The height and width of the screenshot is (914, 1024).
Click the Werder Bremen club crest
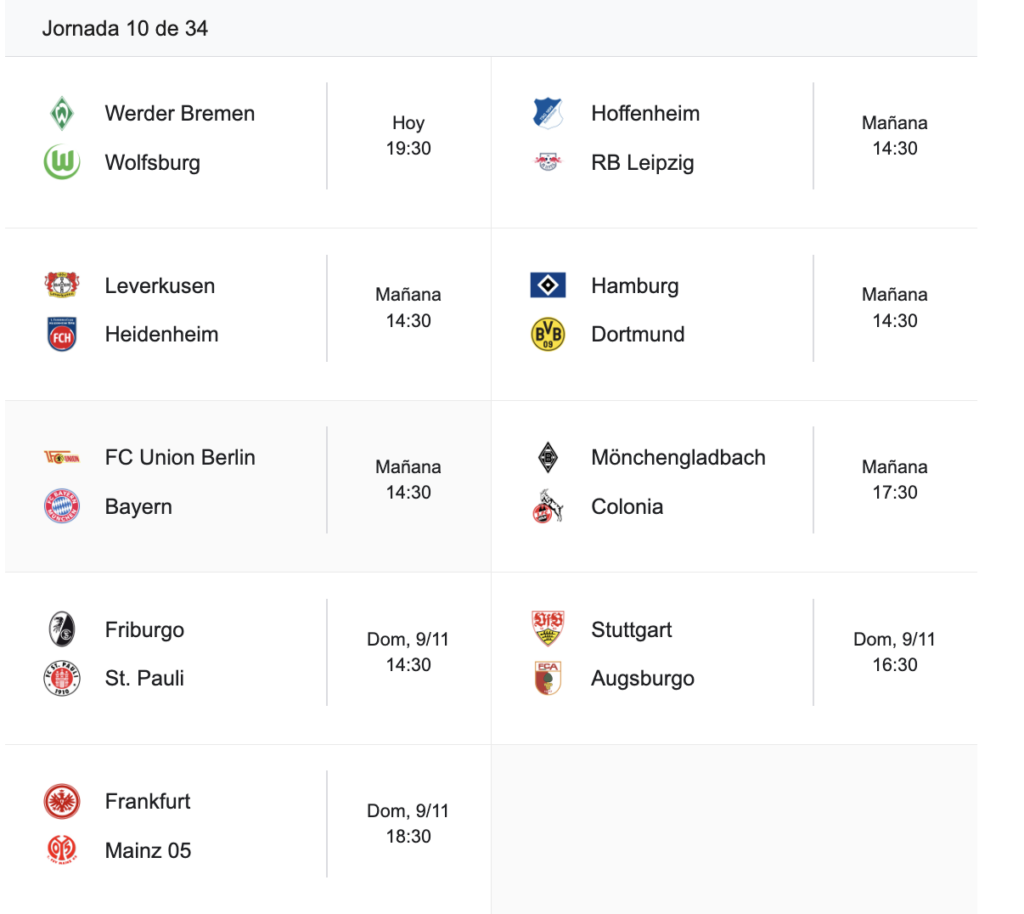[62, 113]
